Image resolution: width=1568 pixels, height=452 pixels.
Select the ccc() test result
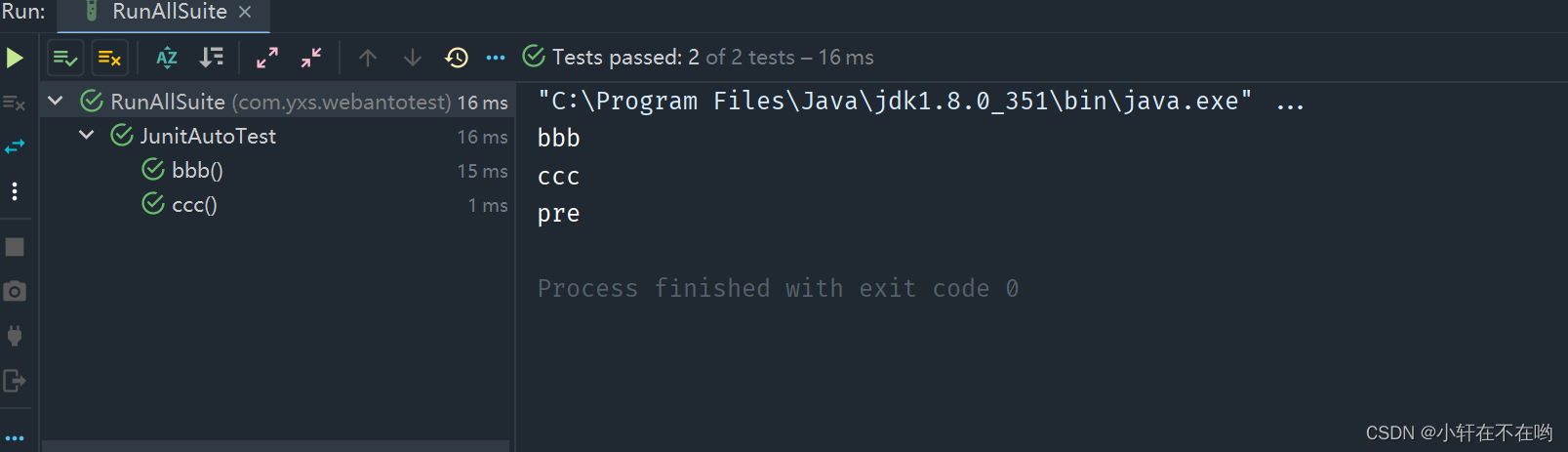tap(194, 204)
